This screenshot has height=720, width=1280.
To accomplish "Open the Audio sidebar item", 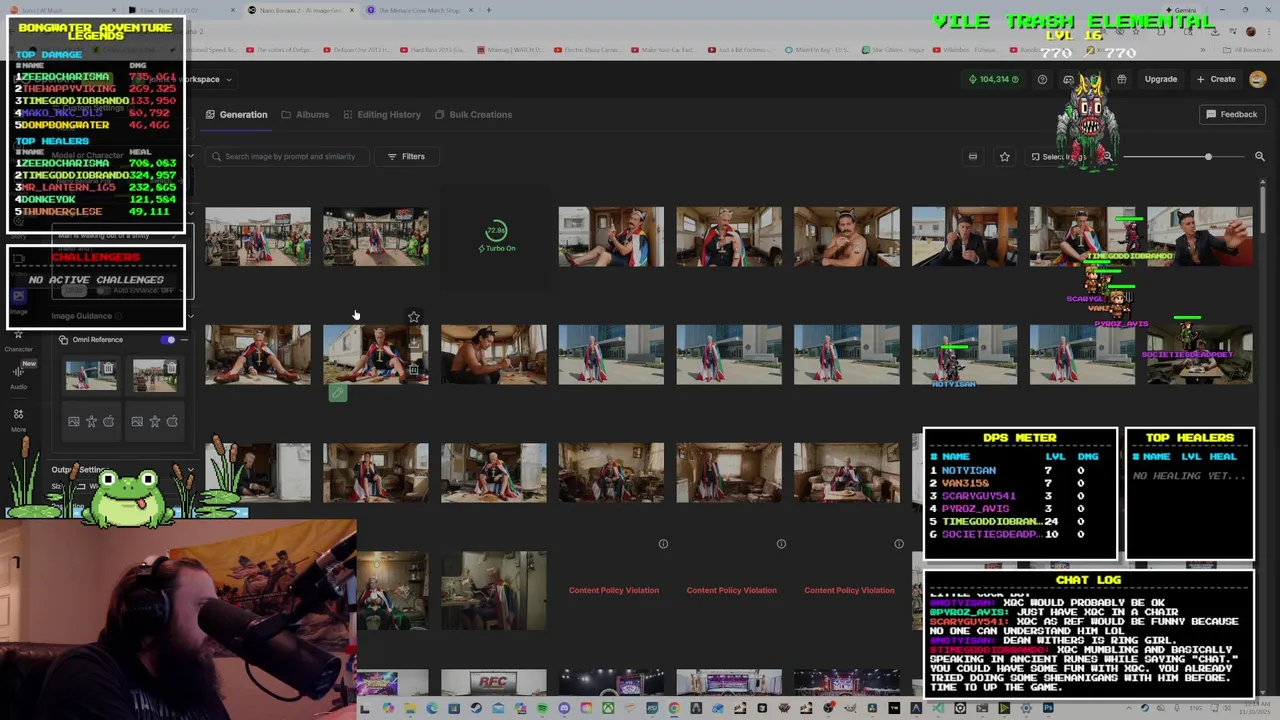I will (18, 377).
